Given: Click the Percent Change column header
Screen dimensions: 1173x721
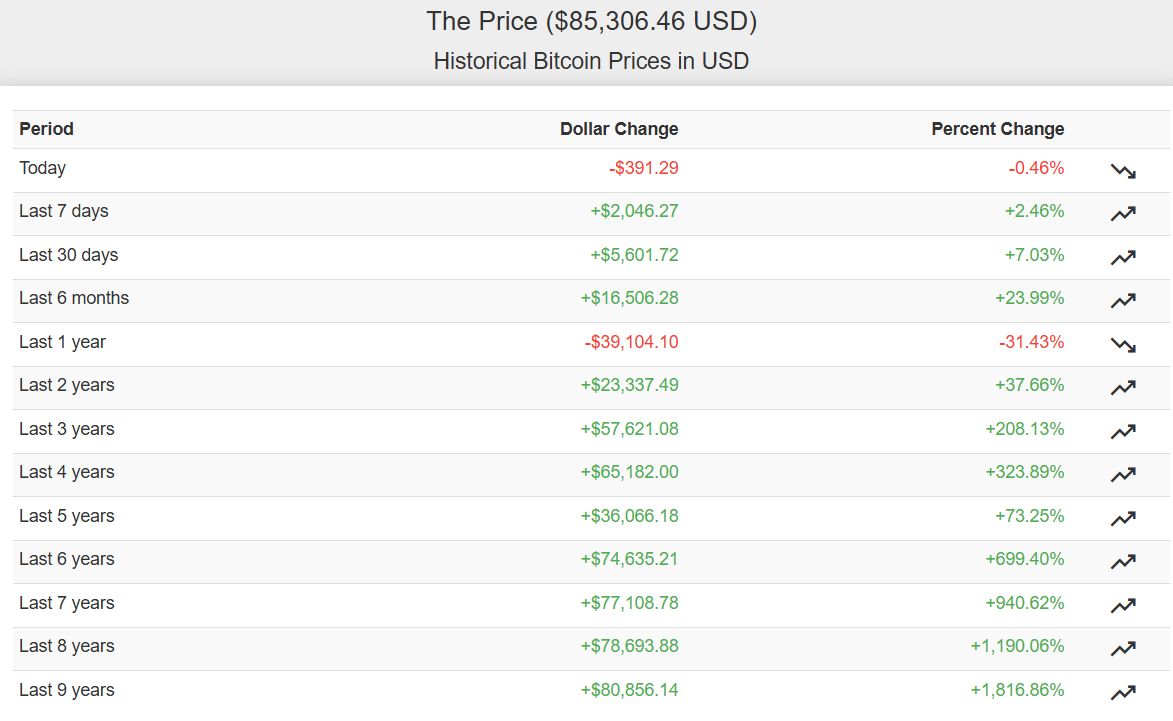Looking at the screenshot, I should [x=997, y=129].
